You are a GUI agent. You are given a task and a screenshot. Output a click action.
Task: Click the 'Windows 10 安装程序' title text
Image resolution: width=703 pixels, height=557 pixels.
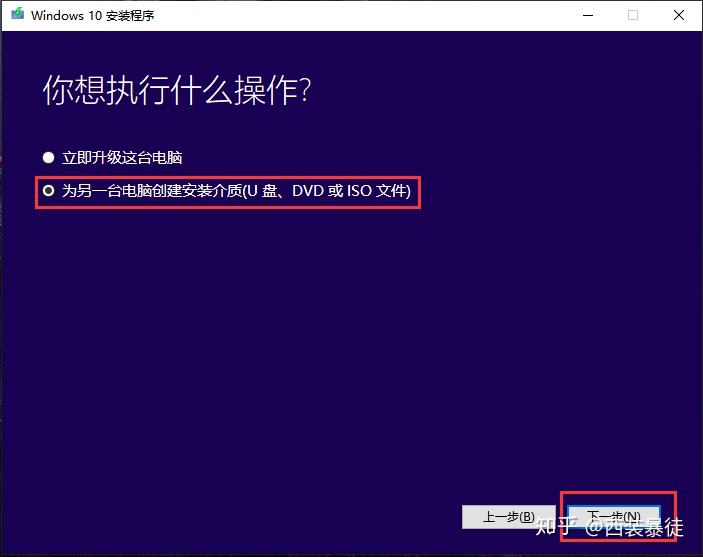[x=92, y=16]
